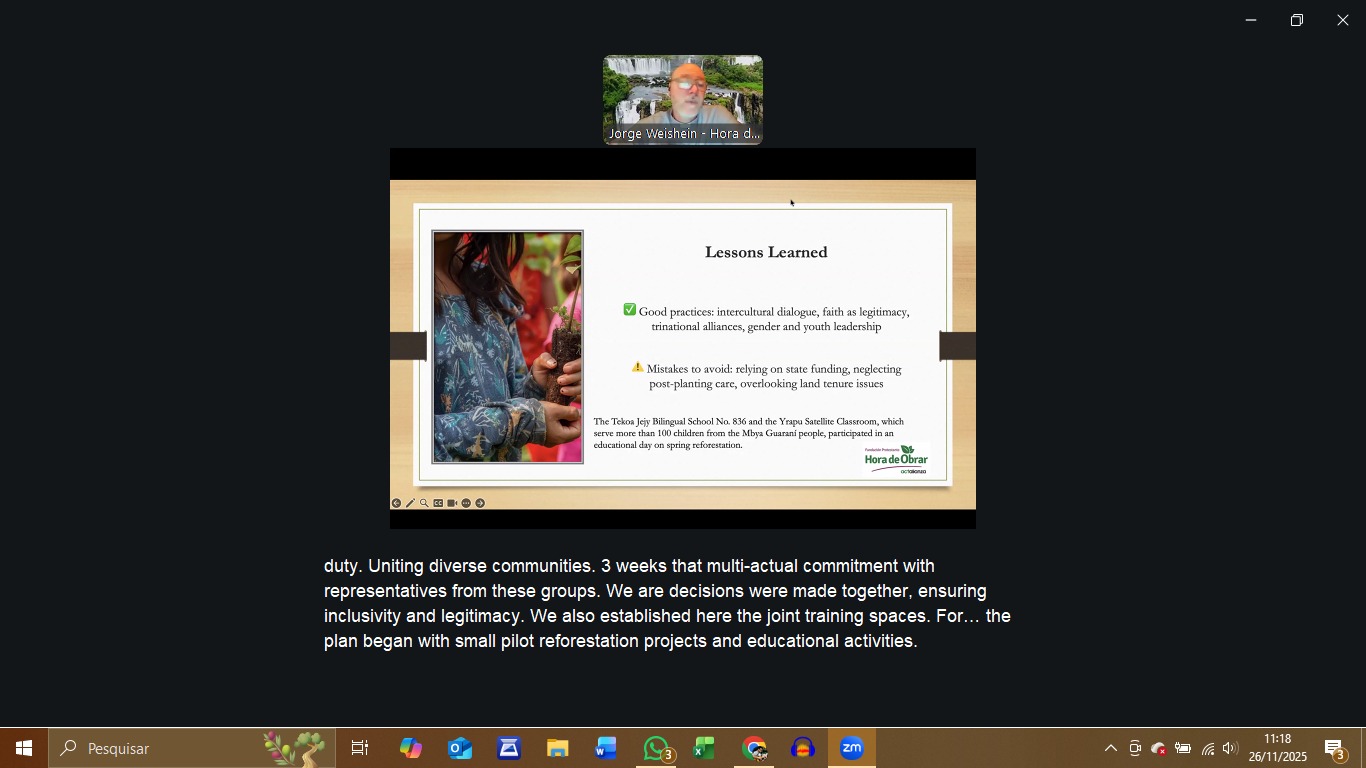Open the volume control in system tray
Image resolution: width=1366 pixels, height=768 pixels.
[x=1230, y=748]
